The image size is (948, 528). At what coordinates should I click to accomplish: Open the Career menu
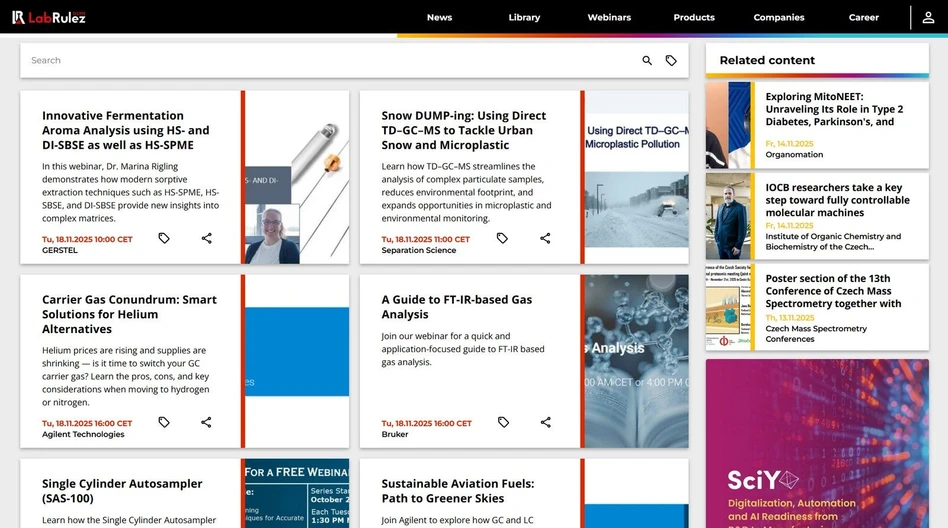coord(863,18)
